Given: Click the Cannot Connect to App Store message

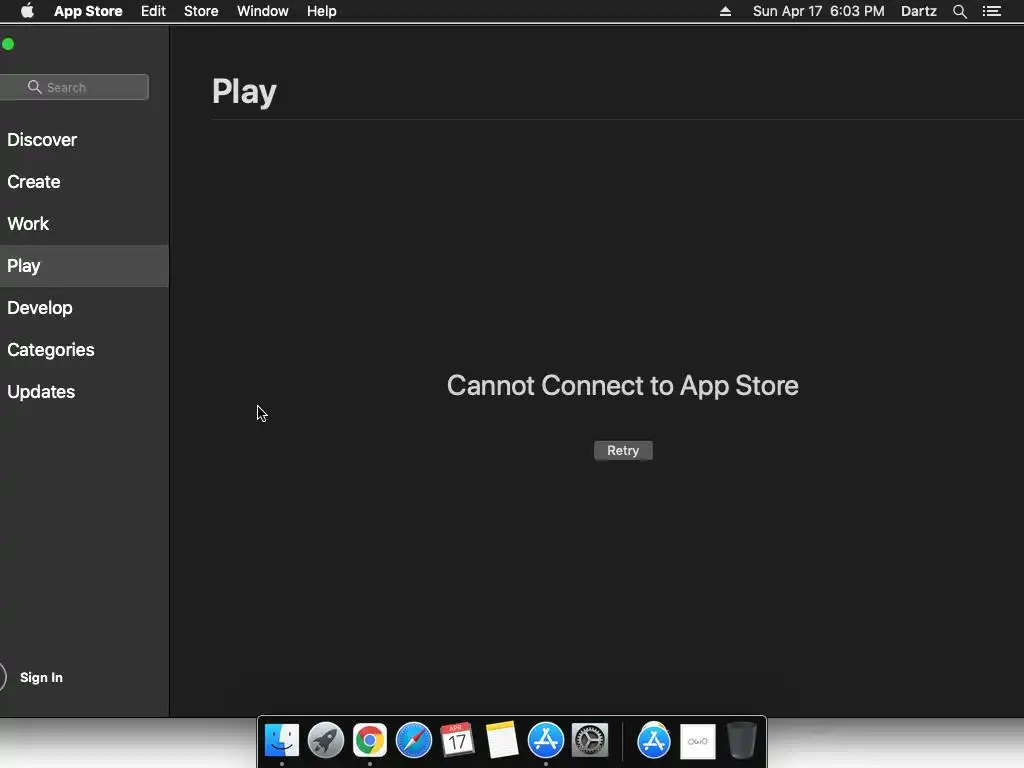Looking at the screenshot, I should (x=622, y=385).
